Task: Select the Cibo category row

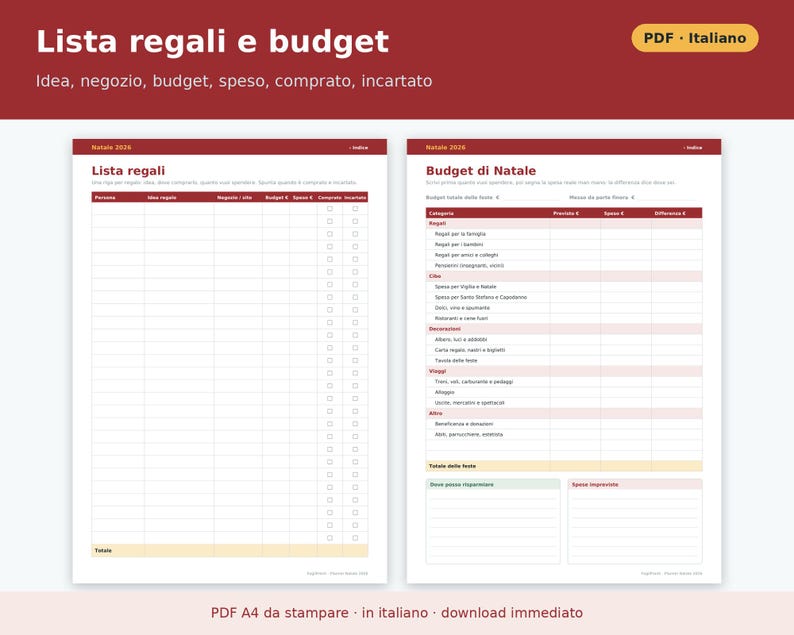Action: (564, 276)
